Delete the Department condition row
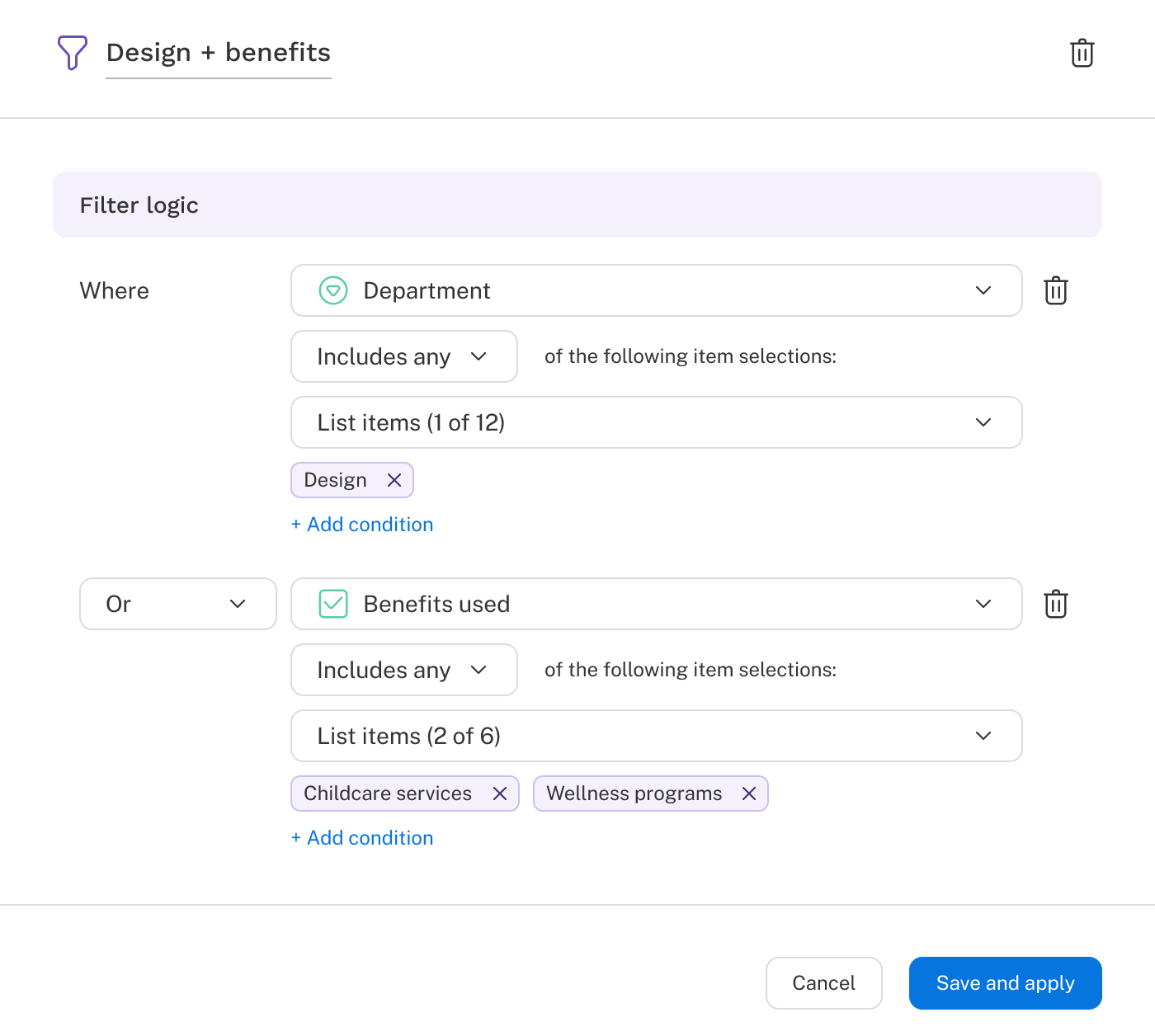The height and width of the screenshot is (1036, 1155). click(1055, 290)
